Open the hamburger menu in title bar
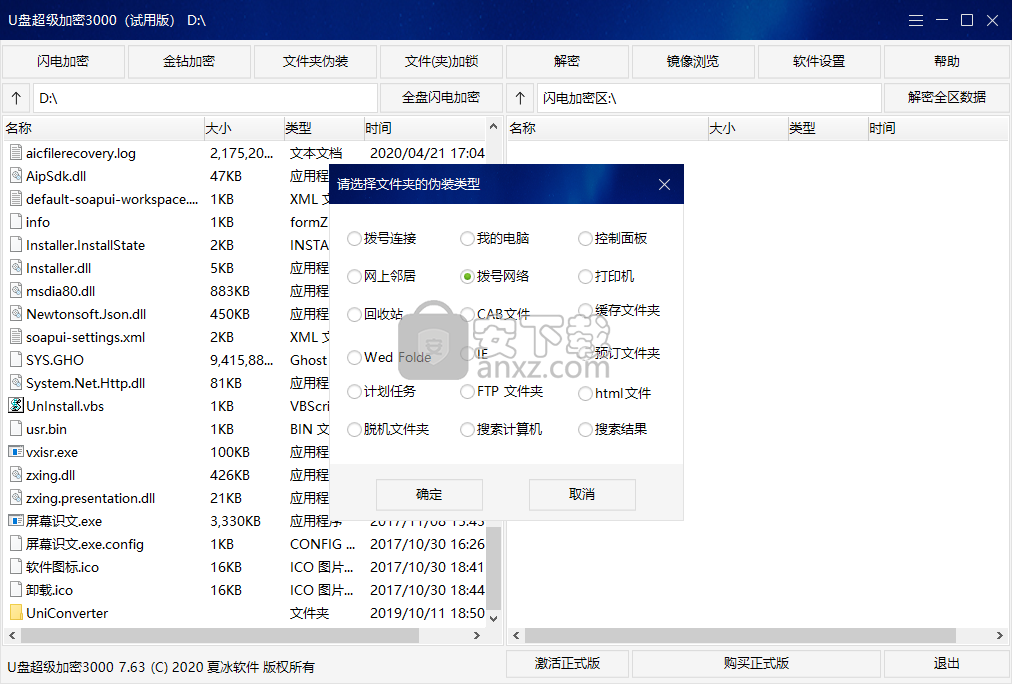Viewport: 1012px width, 684px height. pos(916,19)
